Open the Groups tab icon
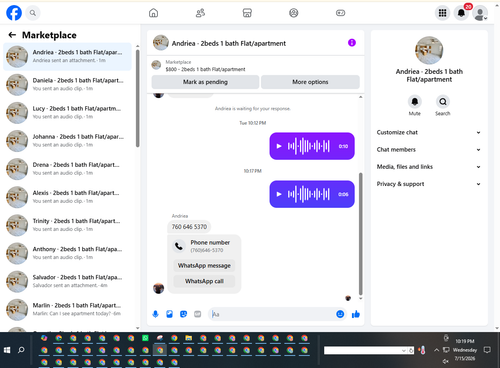Screen dimensions: 500x368 (x=294, y=13)
